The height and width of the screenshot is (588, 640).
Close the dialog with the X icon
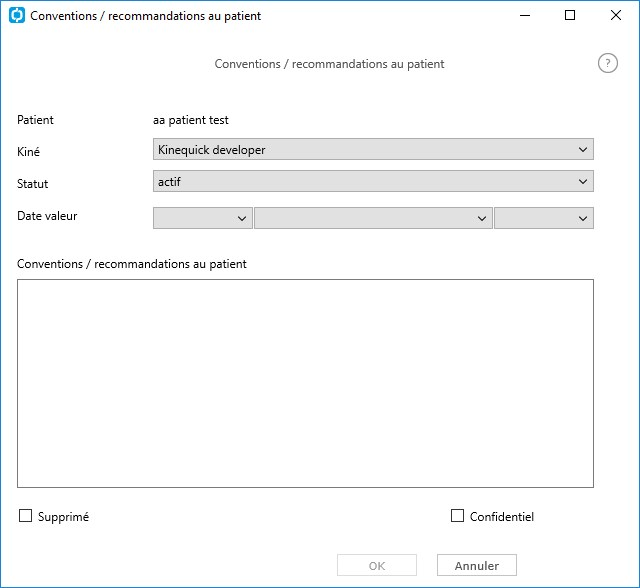616,16
